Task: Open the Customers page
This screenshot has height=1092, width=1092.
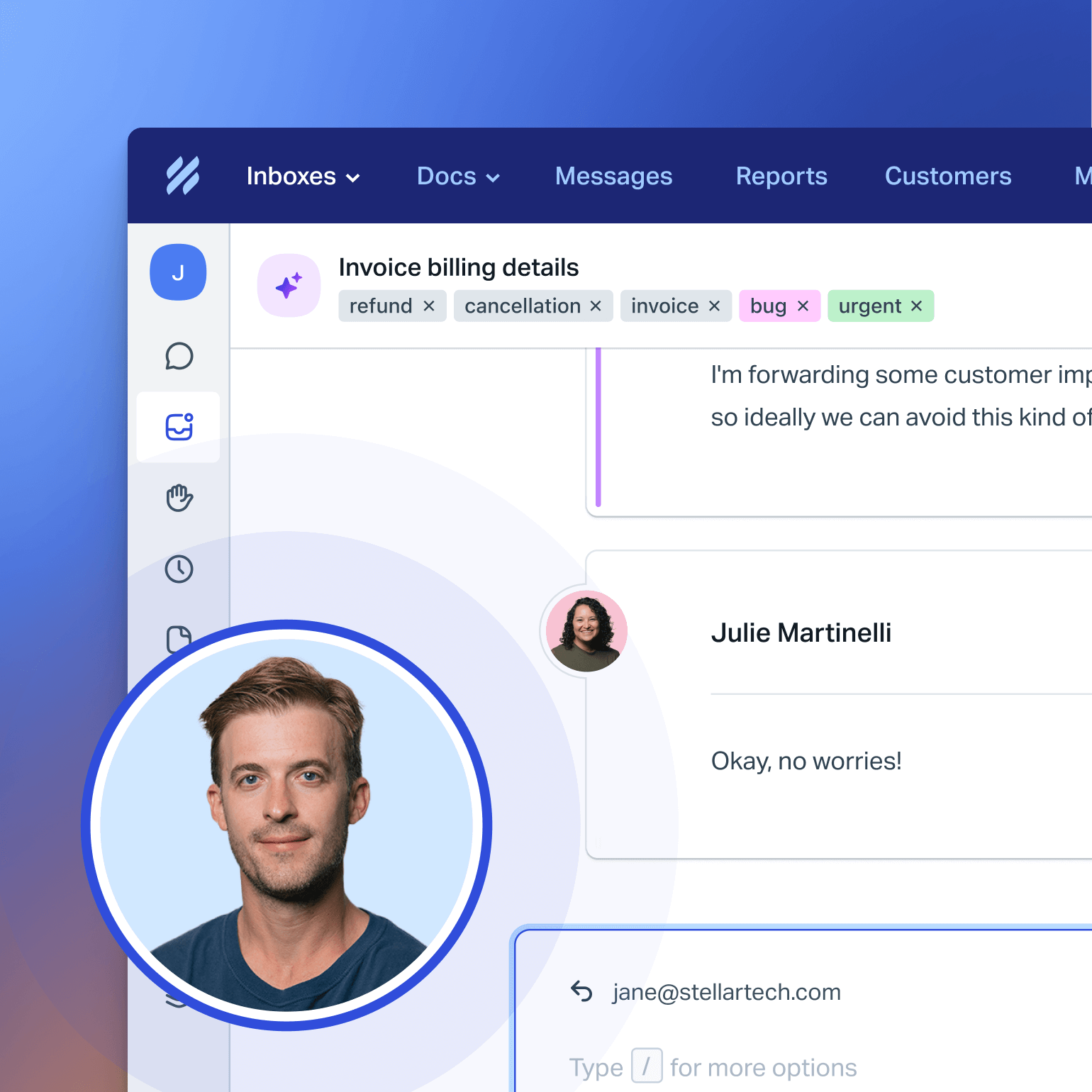Action: pos(948,176)
